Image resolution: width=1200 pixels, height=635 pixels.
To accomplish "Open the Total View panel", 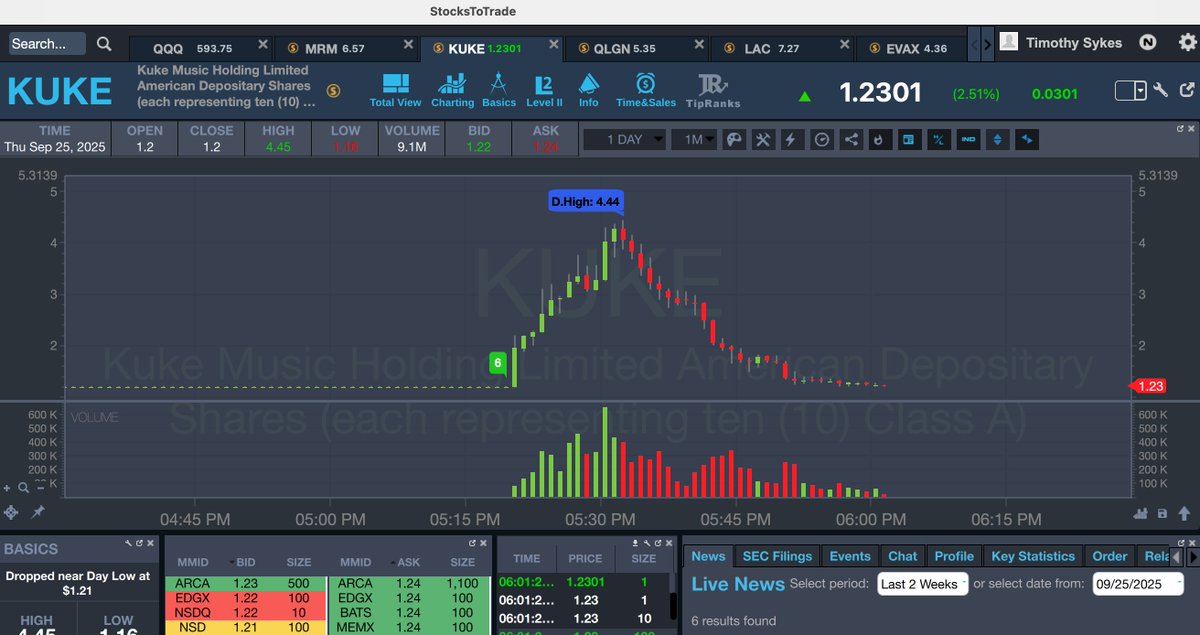I will pyautogui.click(x=395, y=89).
